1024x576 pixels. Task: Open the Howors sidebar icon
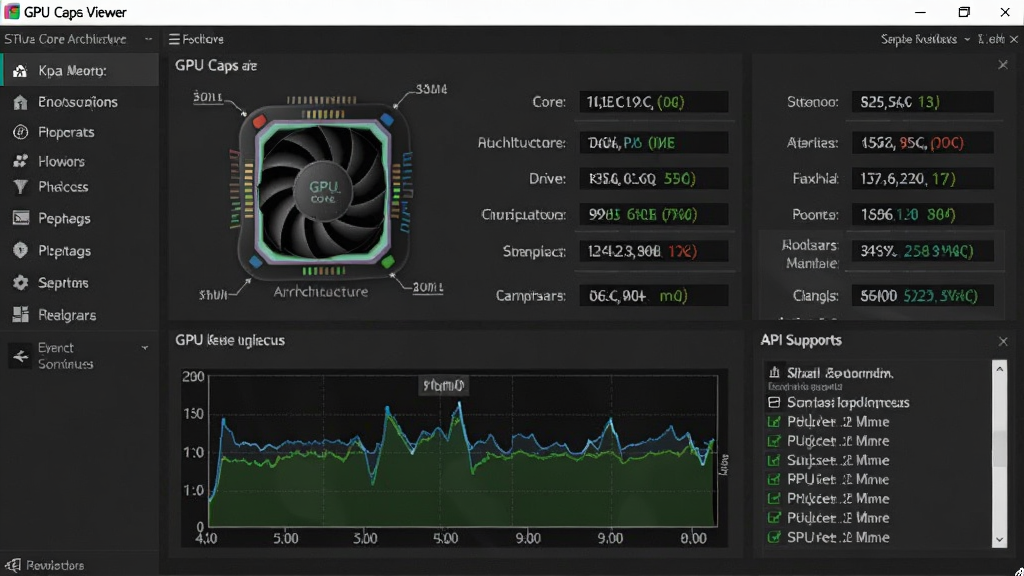[20, 161]
